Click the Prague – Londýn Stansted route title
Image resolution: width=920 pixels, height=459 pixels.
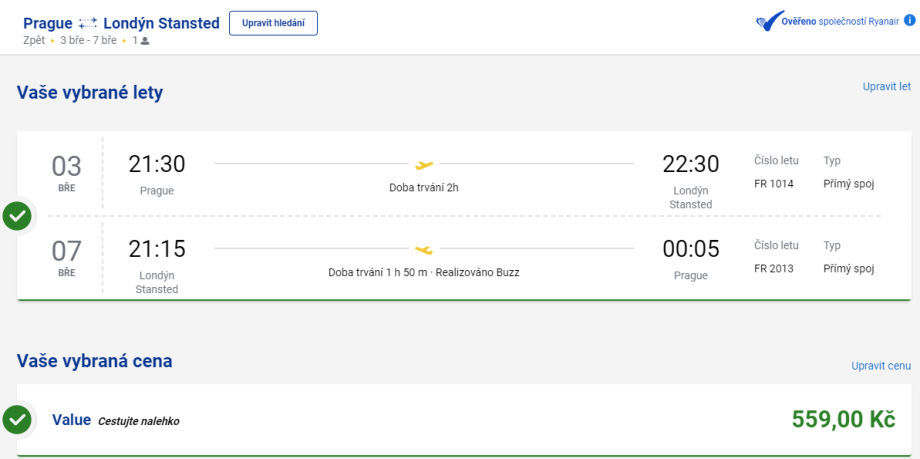point(121,23)
